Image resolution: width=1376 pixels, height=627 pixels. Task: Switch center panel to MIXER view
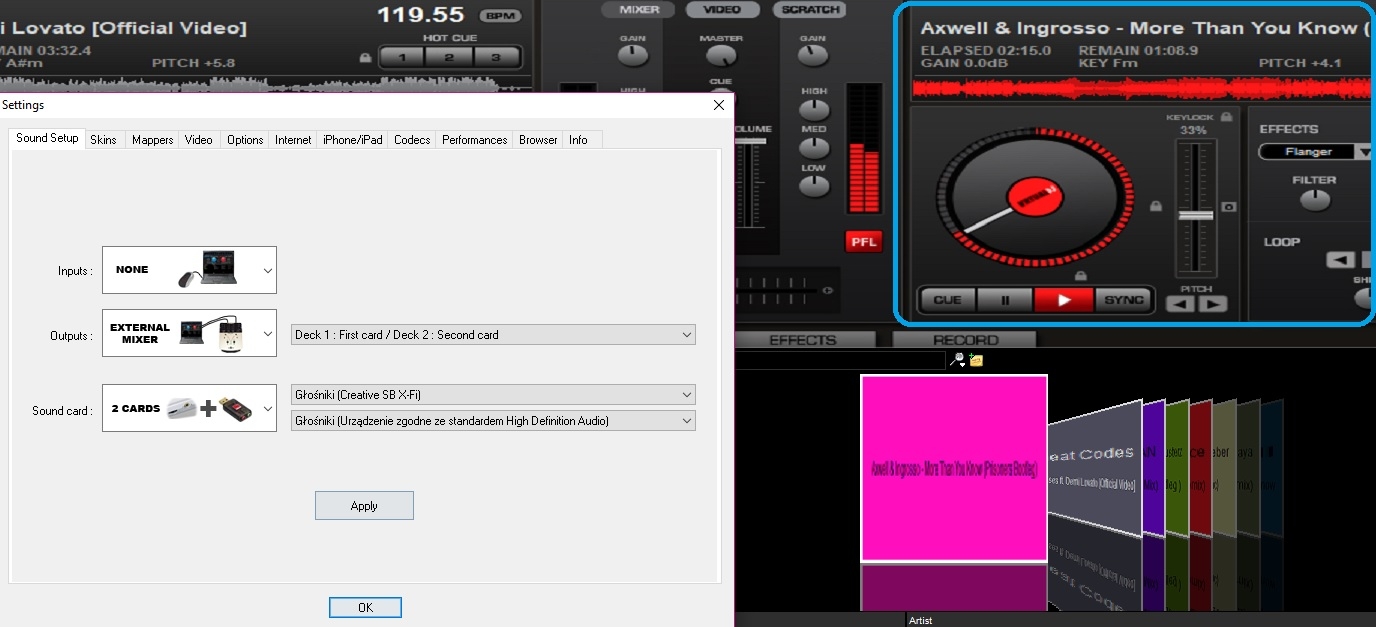pos(639,9)
